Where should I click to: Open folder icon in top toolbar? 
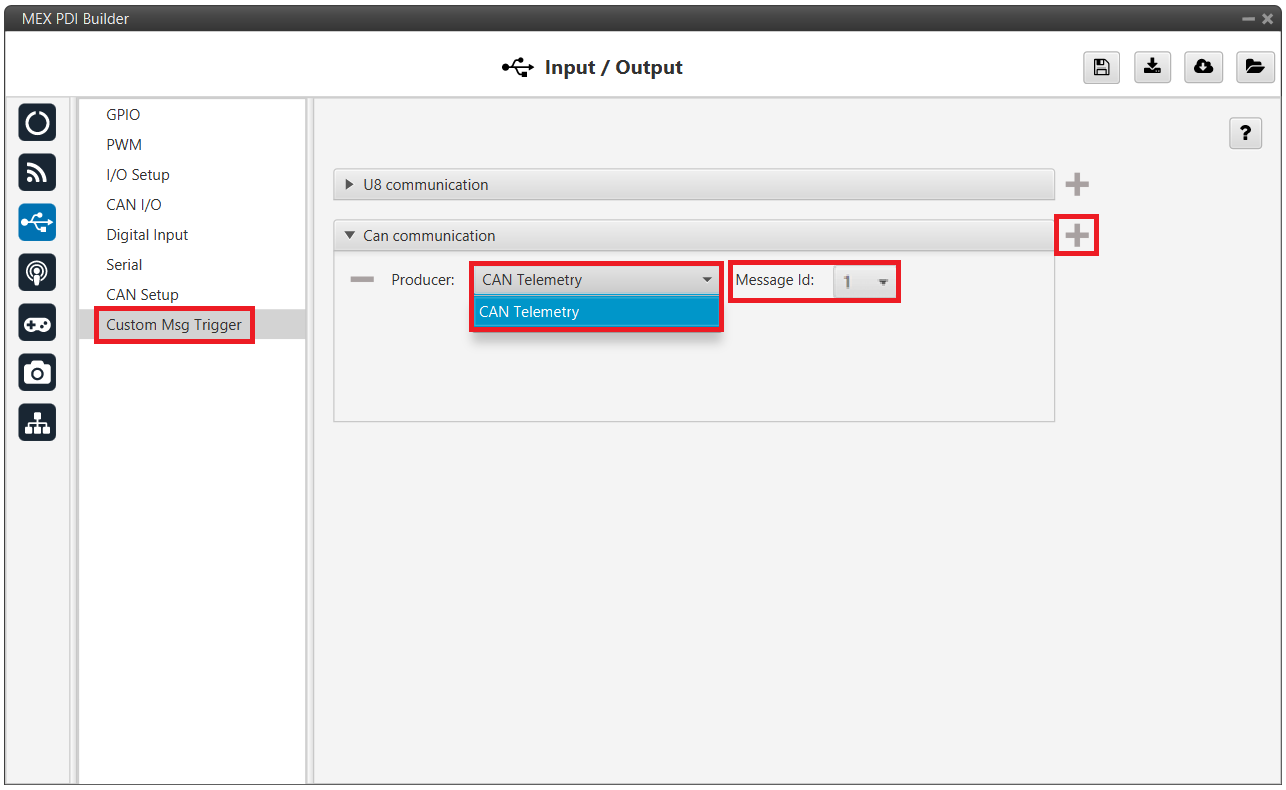pyautogui.click(x=1254, y=67)
